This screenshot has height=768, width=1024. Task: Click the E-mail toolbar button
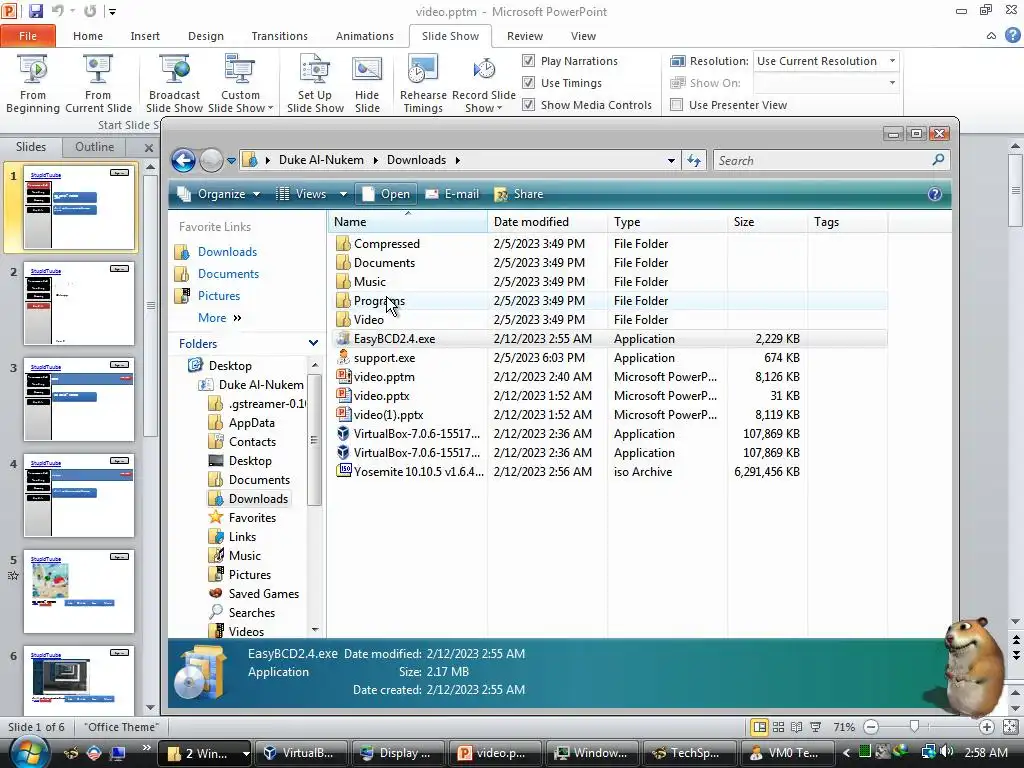(452, 194)
